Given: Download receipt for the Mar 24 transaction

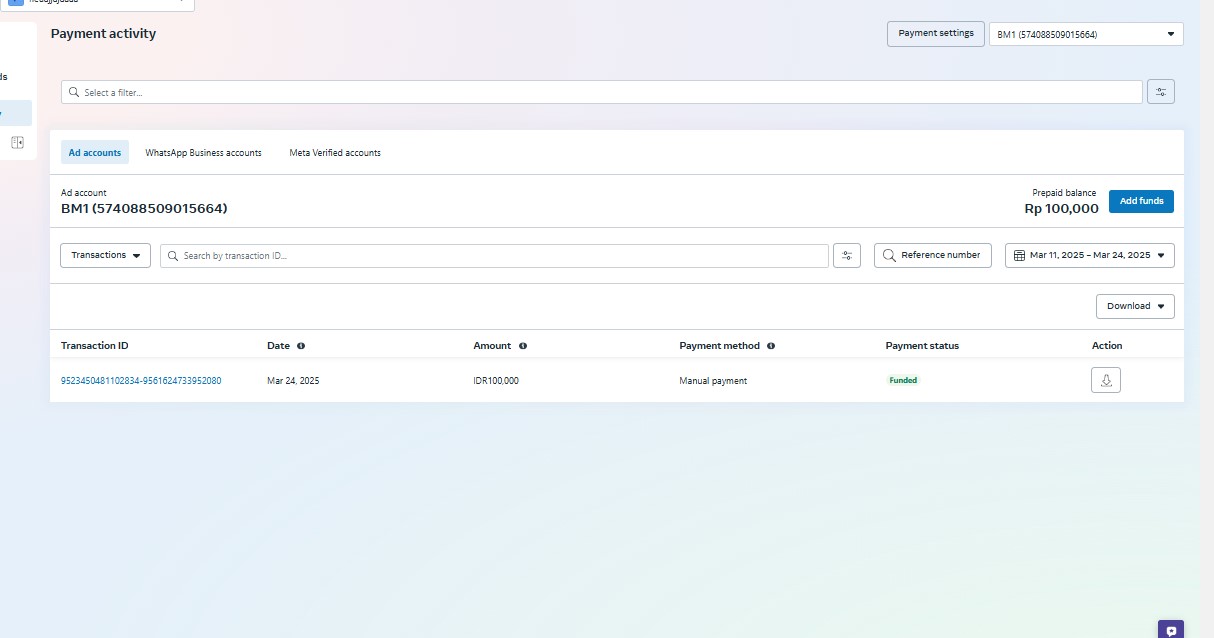Looking at the screenshot, I should point(1105,380).
